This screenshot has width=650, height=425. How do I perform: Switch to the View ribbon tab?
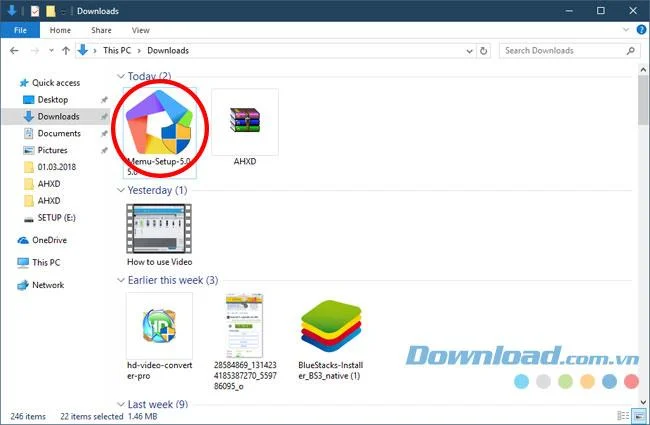click(x=141, y=30)
